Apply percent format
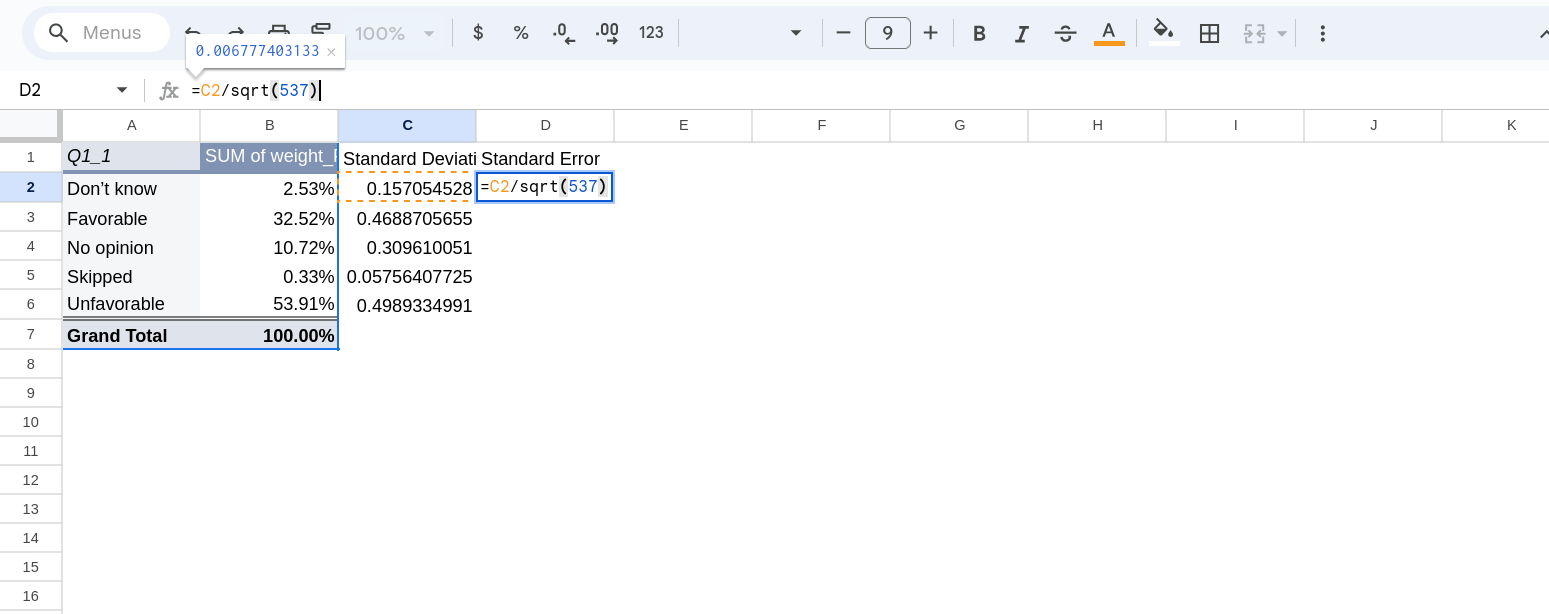Image resolution: width=1549 pixels, height=614 pixels. pos(521,33)
